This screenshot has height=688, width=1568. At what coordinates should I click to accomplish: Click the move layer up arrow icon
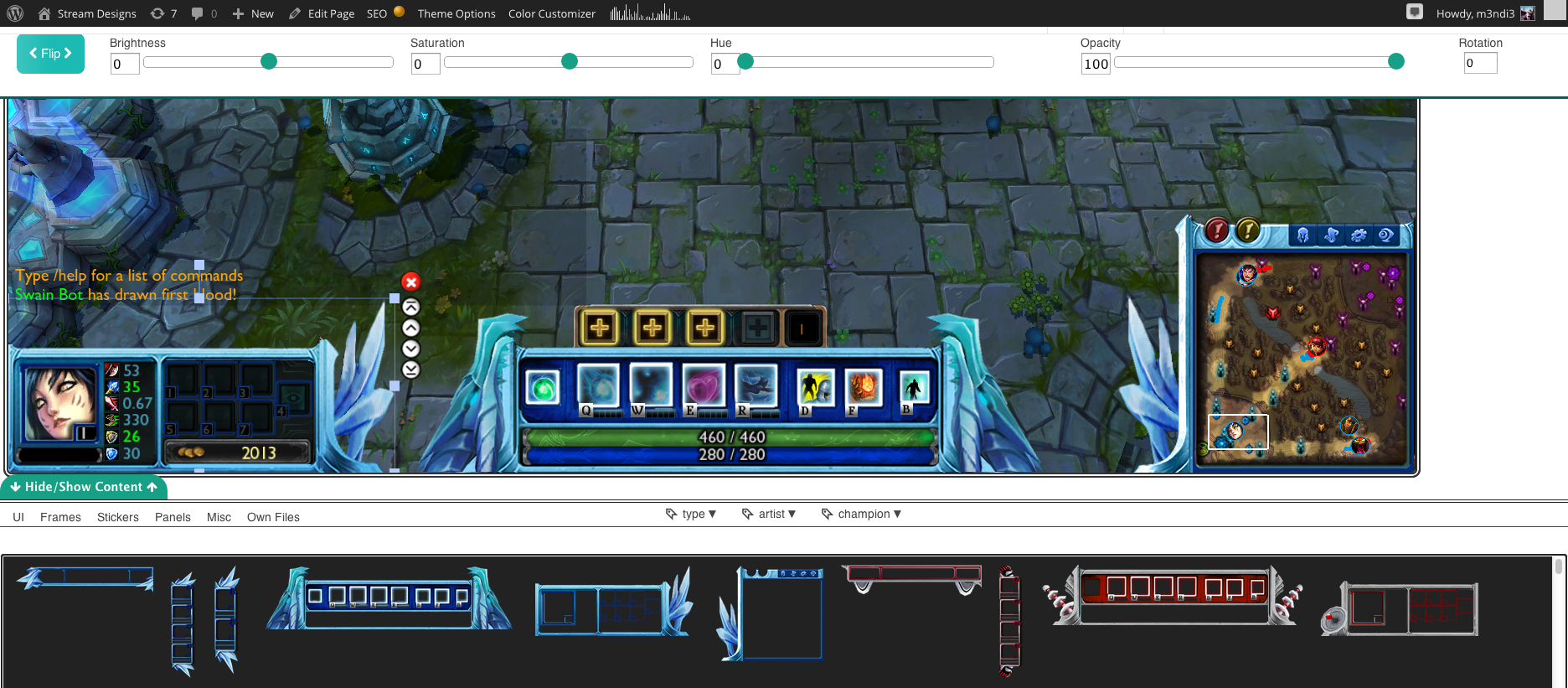click(x=411, y=328)
